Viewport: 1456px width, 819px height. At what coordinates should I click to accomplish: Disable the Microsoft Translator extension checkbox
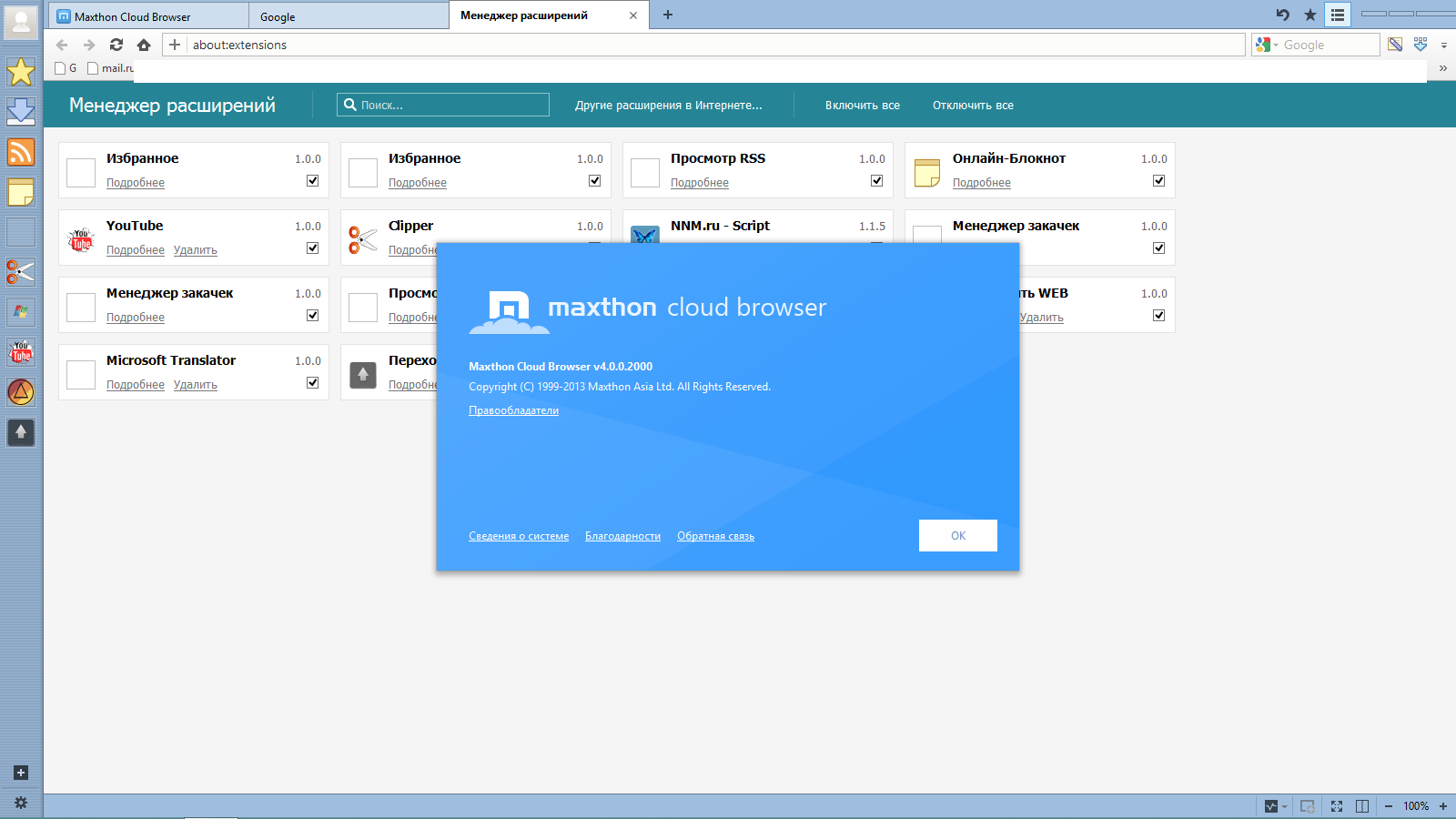313,383
